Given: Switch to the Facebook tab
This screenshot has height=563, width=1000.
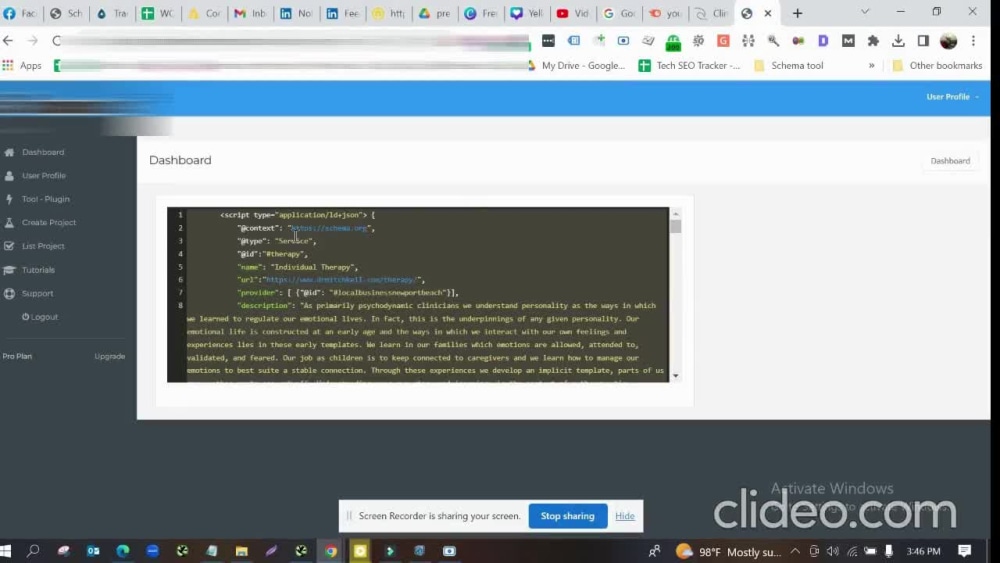Looking at the screenshot, I should pyautogui.click(x=19, y=13).
